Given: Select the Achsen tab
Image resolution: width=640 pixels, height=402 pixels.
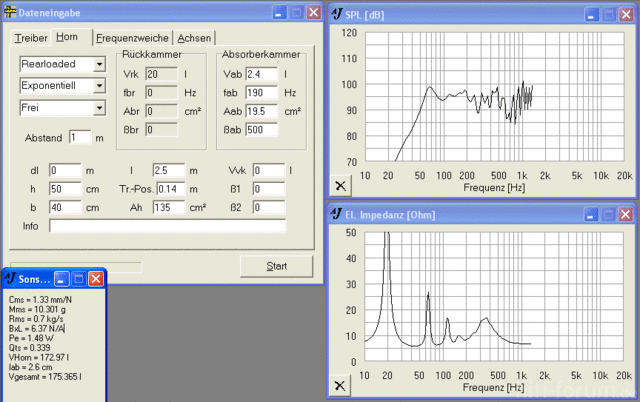Looking at the screenshot, I should pos(194,37).
